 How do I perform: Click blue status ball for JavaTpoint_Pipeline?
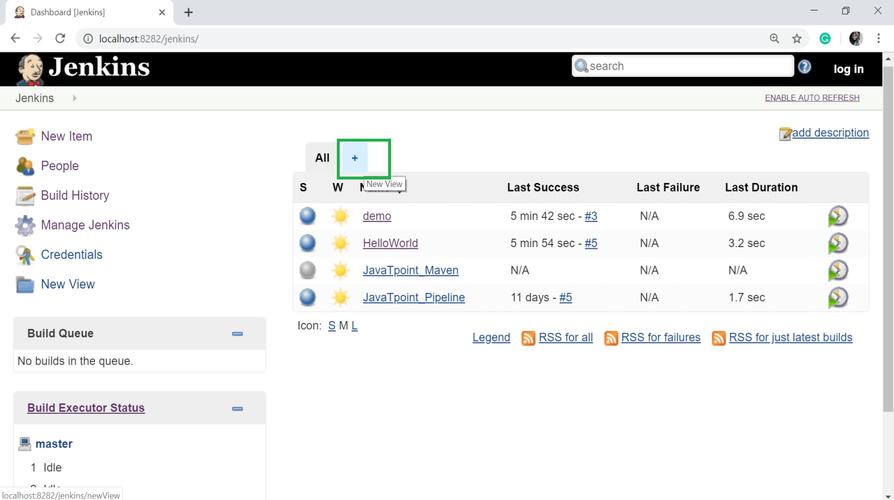click(x=307, y=297)
